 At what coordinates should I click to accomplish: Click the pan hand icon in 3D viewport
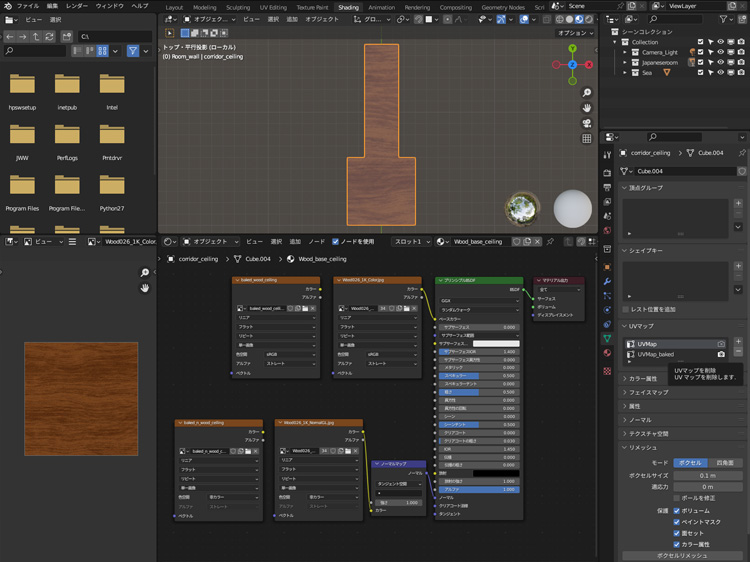(587, 108)
